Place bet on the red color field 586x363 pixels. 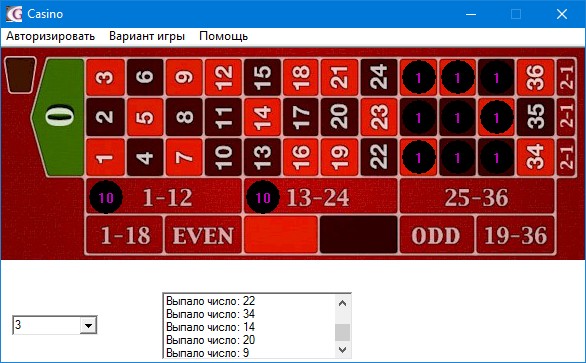click(x=281, y=235)
